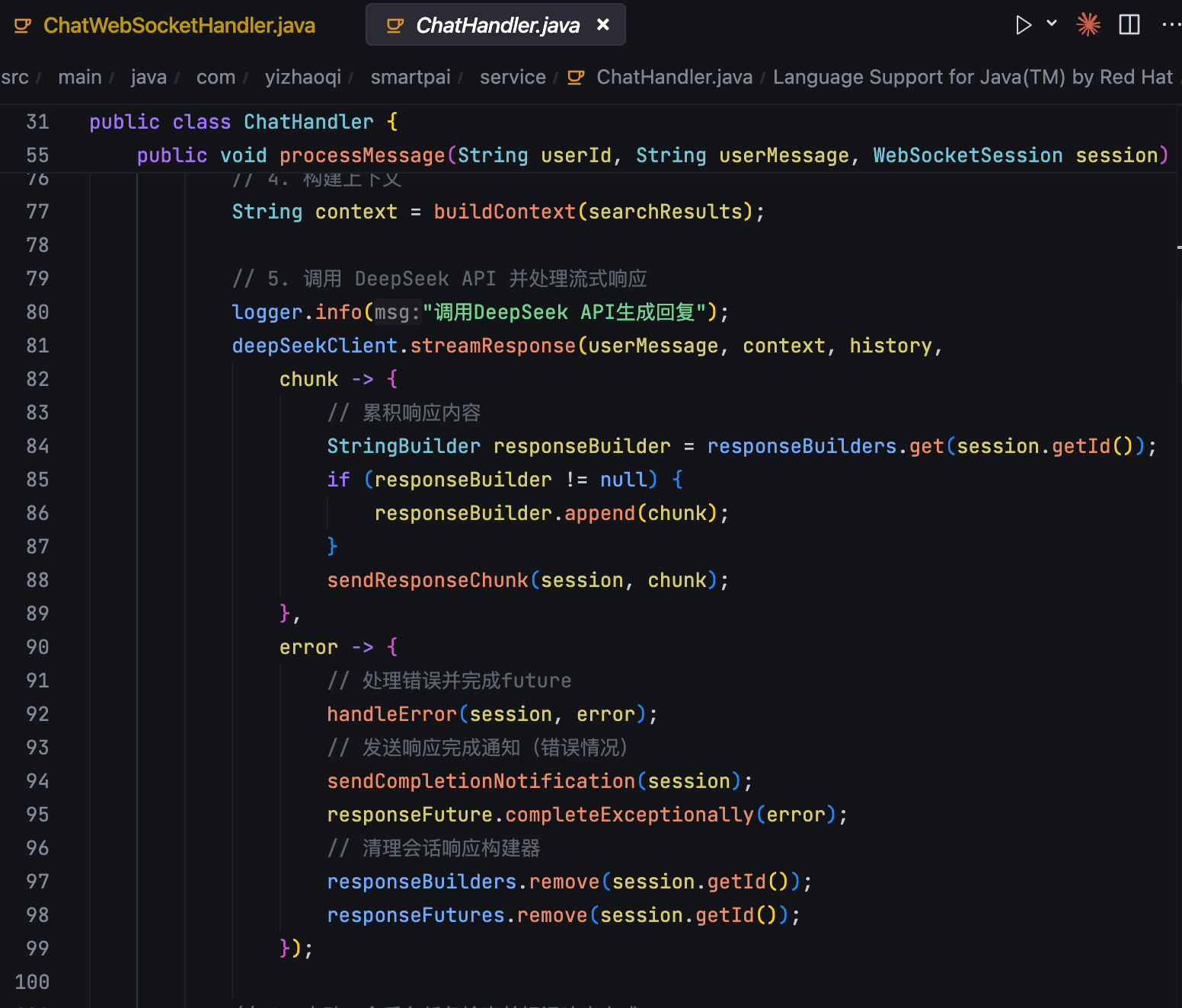Open the smartpai breadcrumb folder
The width and height of the screenshot is (1182, 1008).
pyautogui.click(x=411, y=77)
